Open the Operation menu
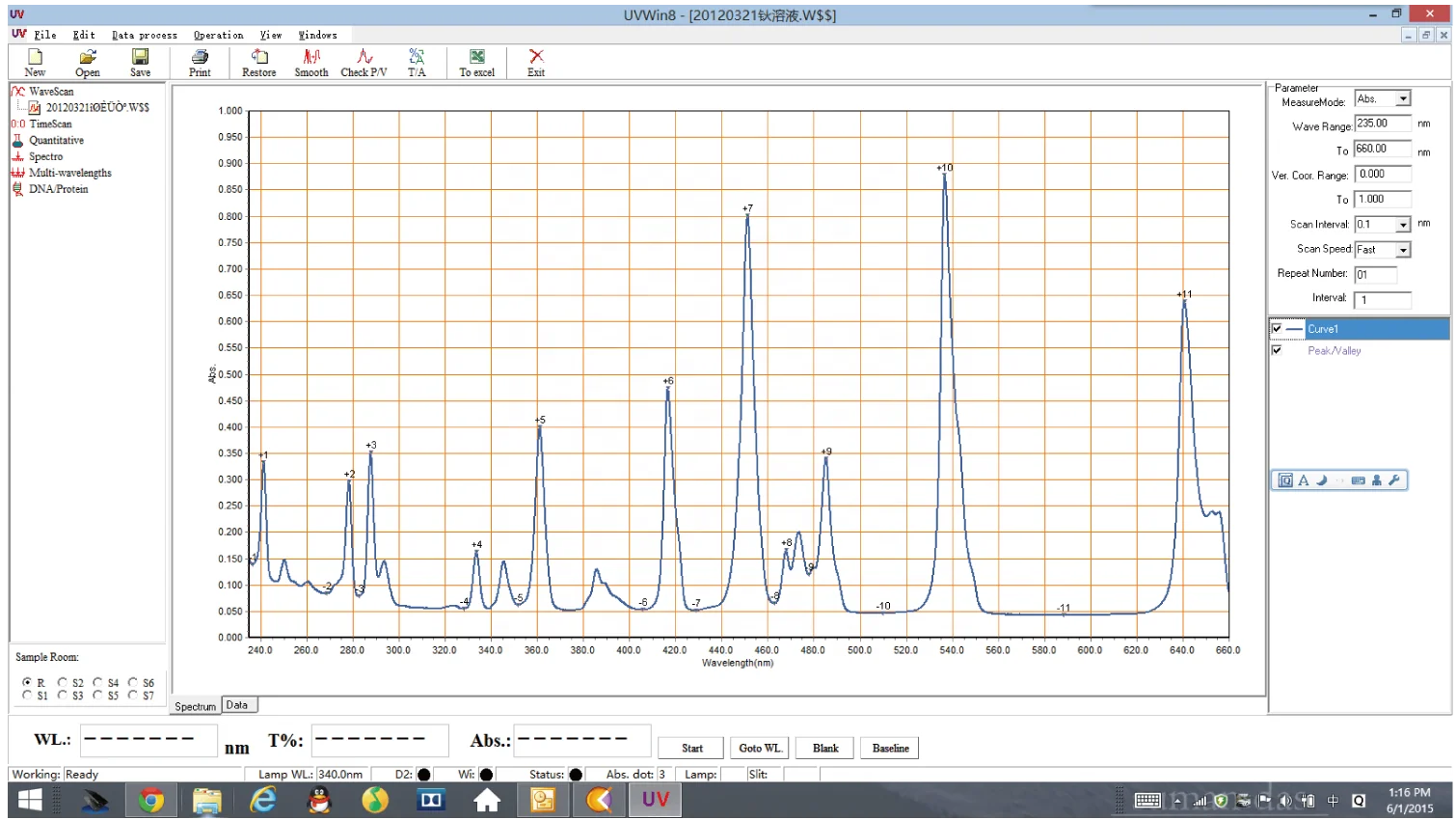1456x820 pixels. pos(218,35)
